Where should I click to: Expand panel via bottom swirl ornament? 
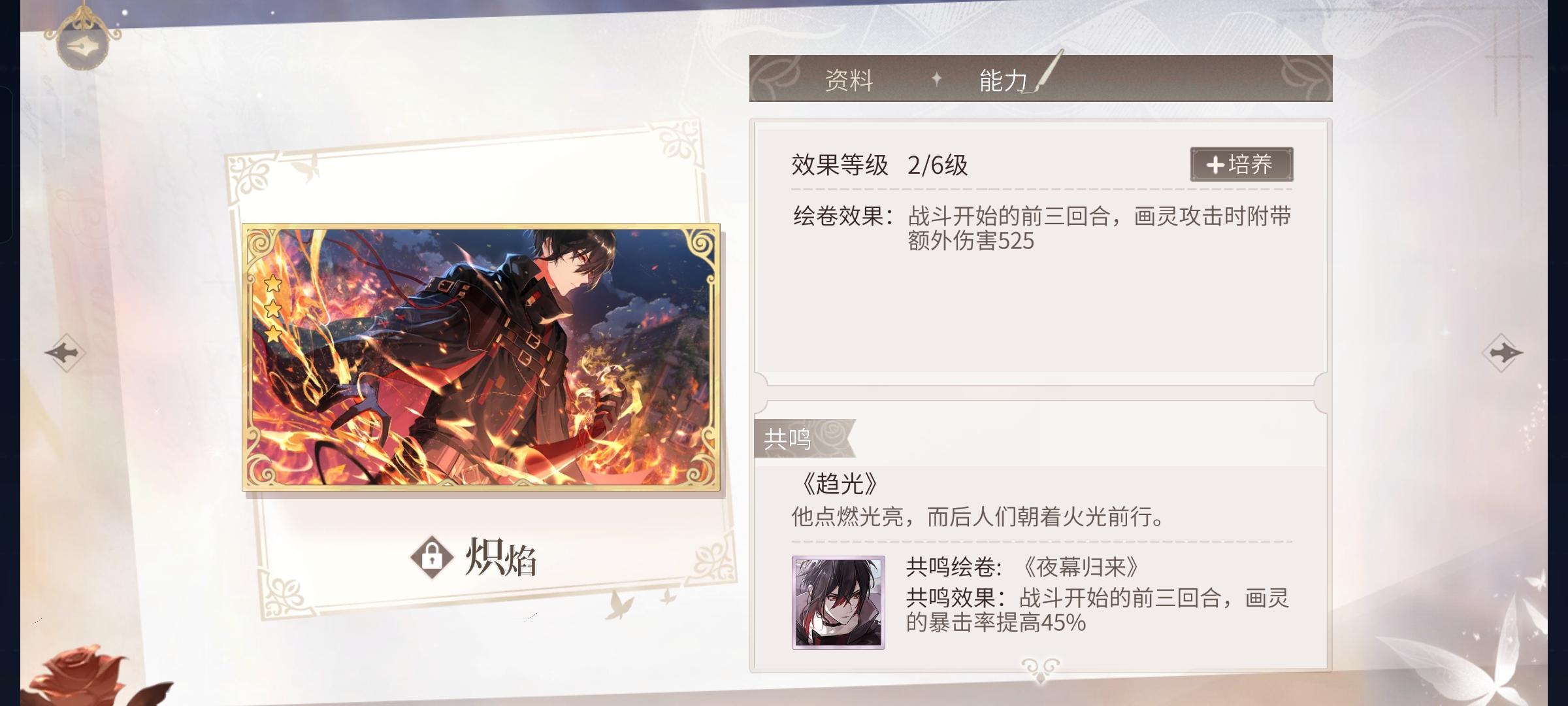click(x=1041, y=669)
